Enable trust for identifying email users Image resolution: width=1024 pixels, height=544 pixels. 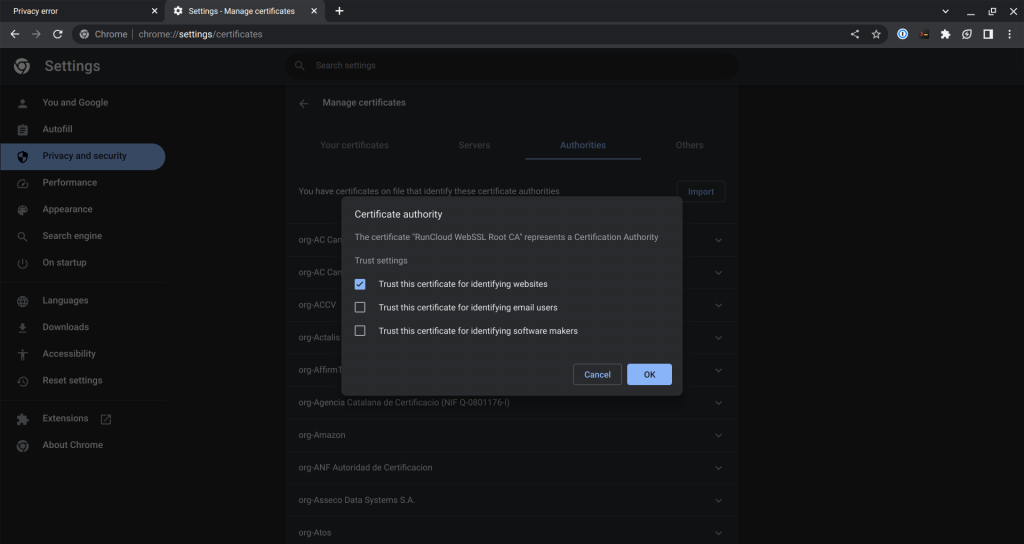click(360, 308)
